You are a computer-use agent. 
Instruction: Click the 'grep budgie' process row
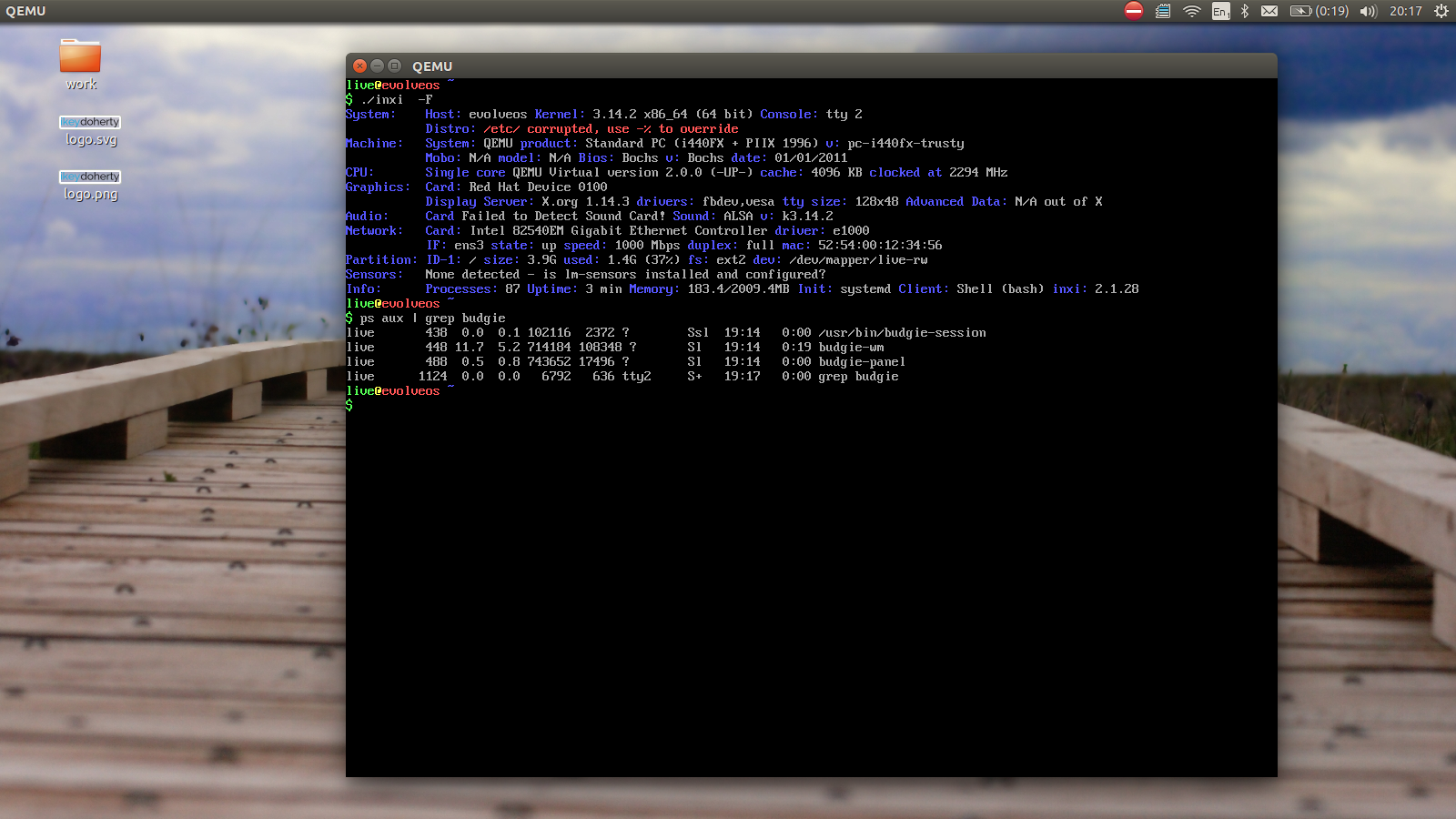click(x=622, y=376)
